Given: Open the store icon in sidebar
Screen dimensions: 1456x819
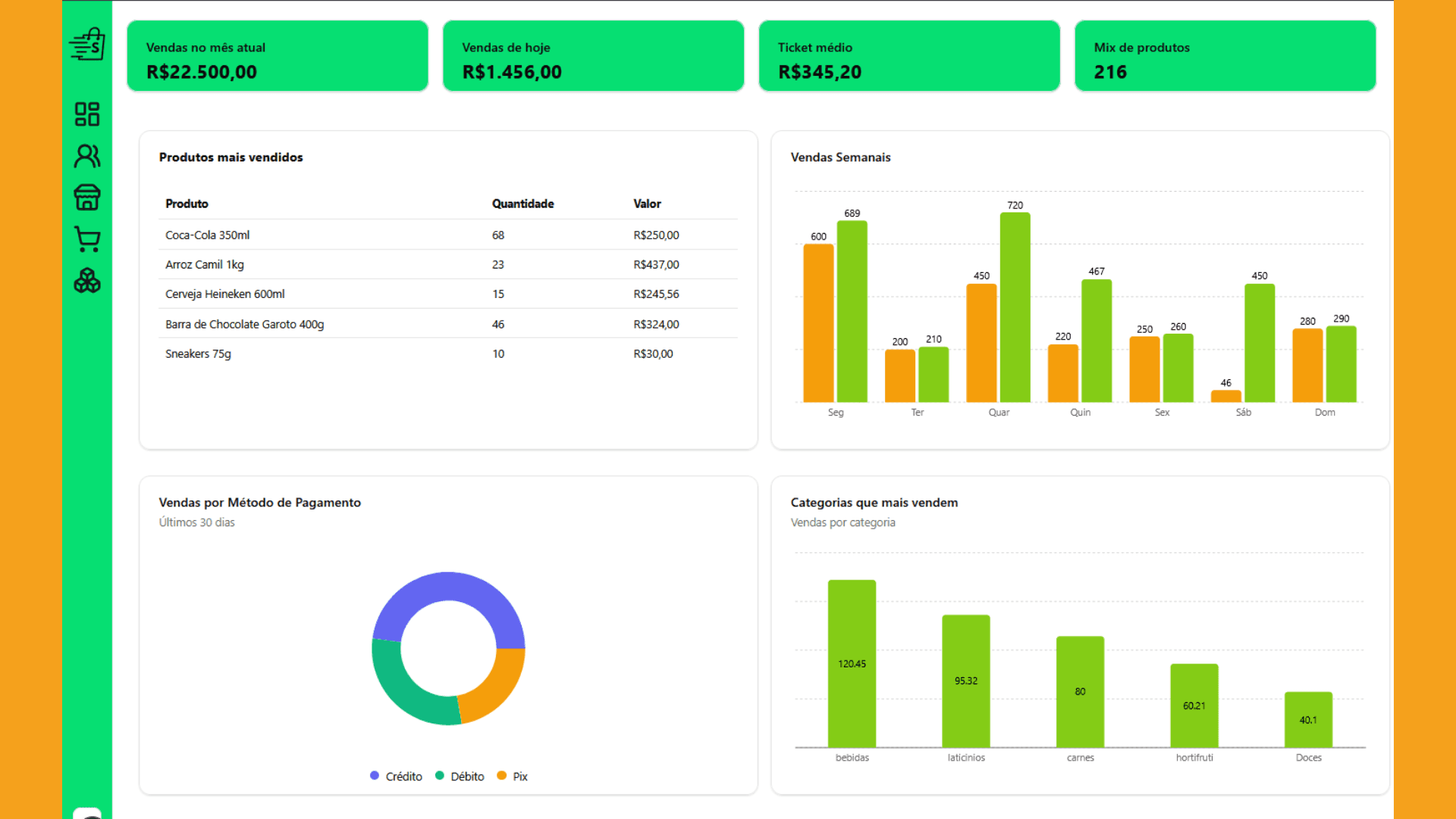Looking at the screenshot, I should (87, 197).
